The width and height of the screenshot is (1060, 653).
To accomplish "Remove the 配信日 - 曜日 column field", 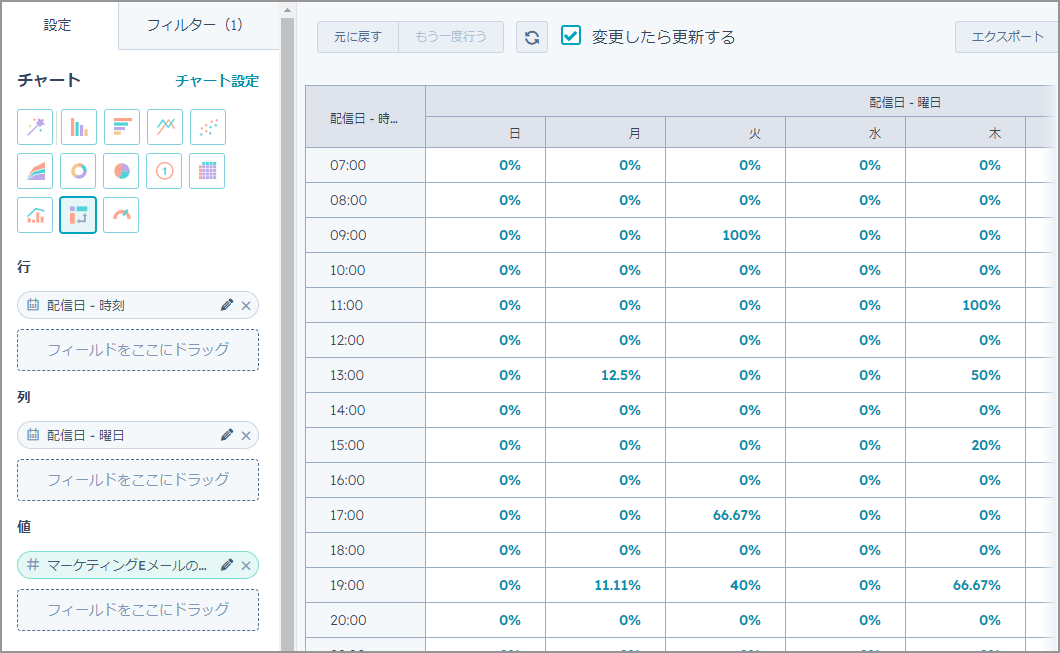I will pyautogui.click(x=246, y=435).
